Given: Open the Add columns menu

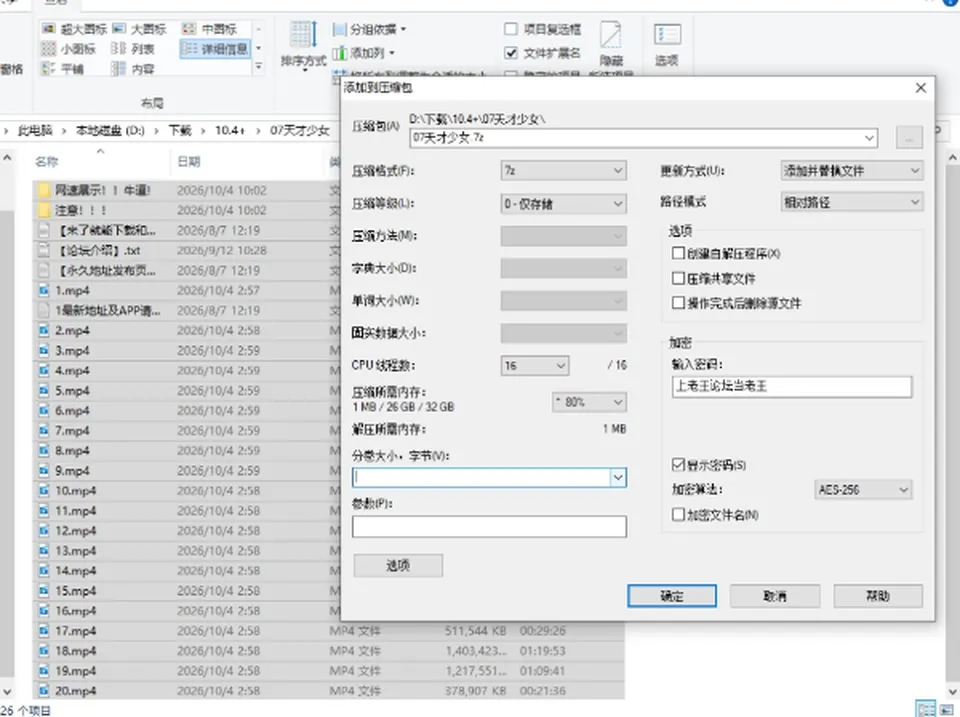Looking at the screenshot, I should 364,53.
